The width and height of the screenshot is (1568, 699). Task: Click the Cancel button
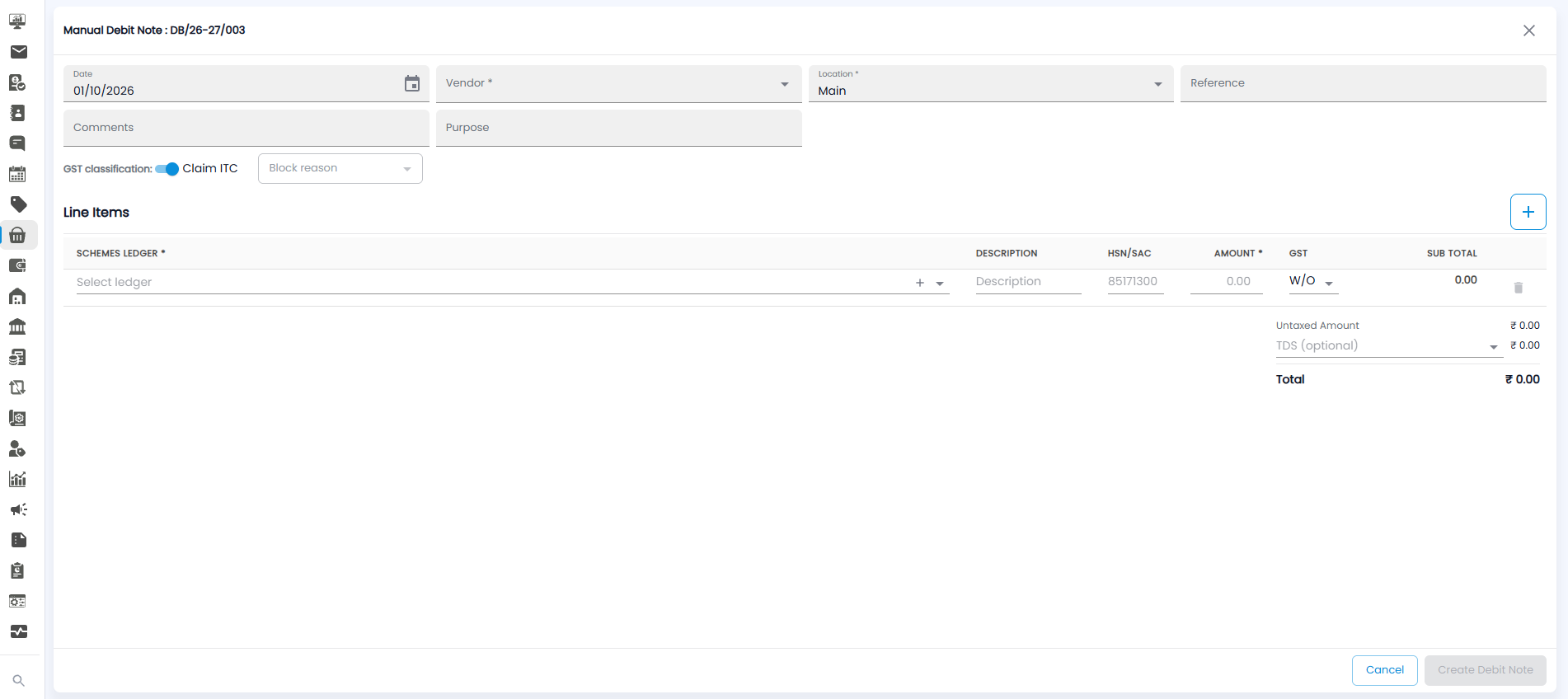point(1385,670)
